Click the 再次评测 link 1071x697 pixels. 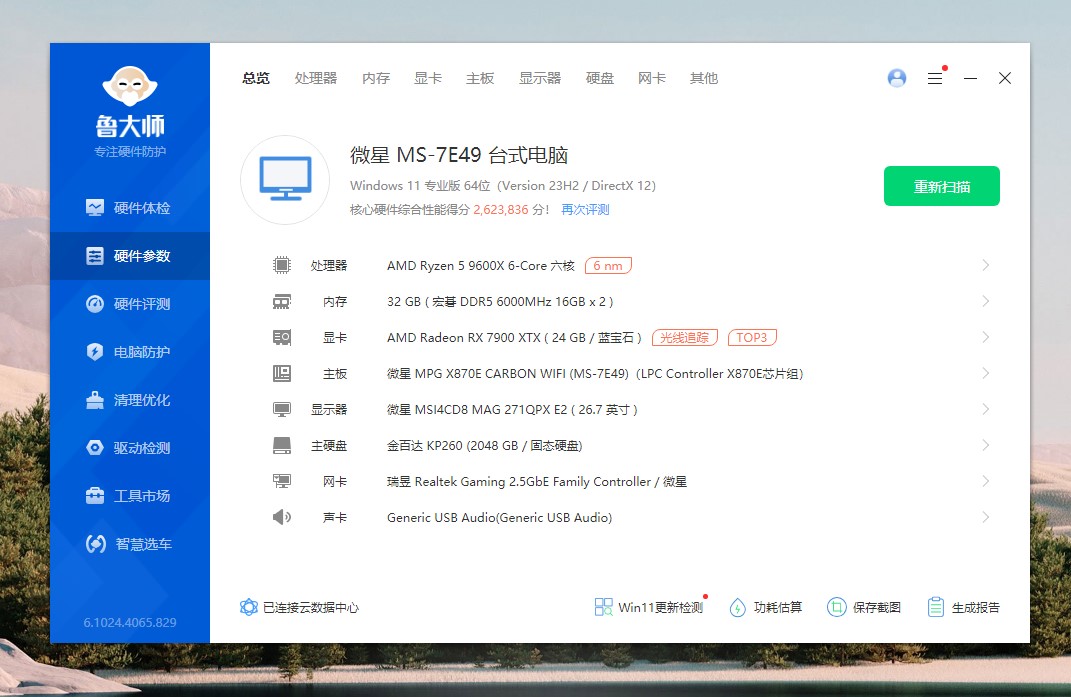point(585,209)
